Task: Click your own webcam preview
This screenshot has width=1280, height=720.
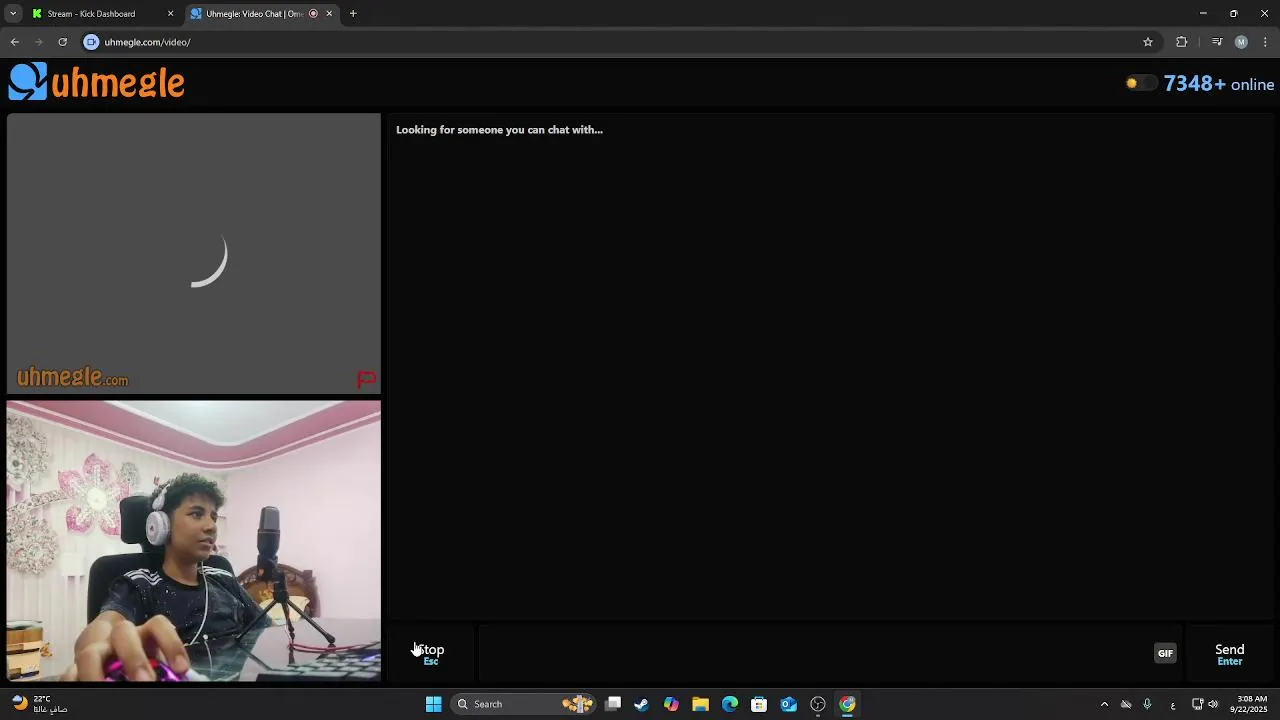Action: pyautogui.click(x=194, y=541)
